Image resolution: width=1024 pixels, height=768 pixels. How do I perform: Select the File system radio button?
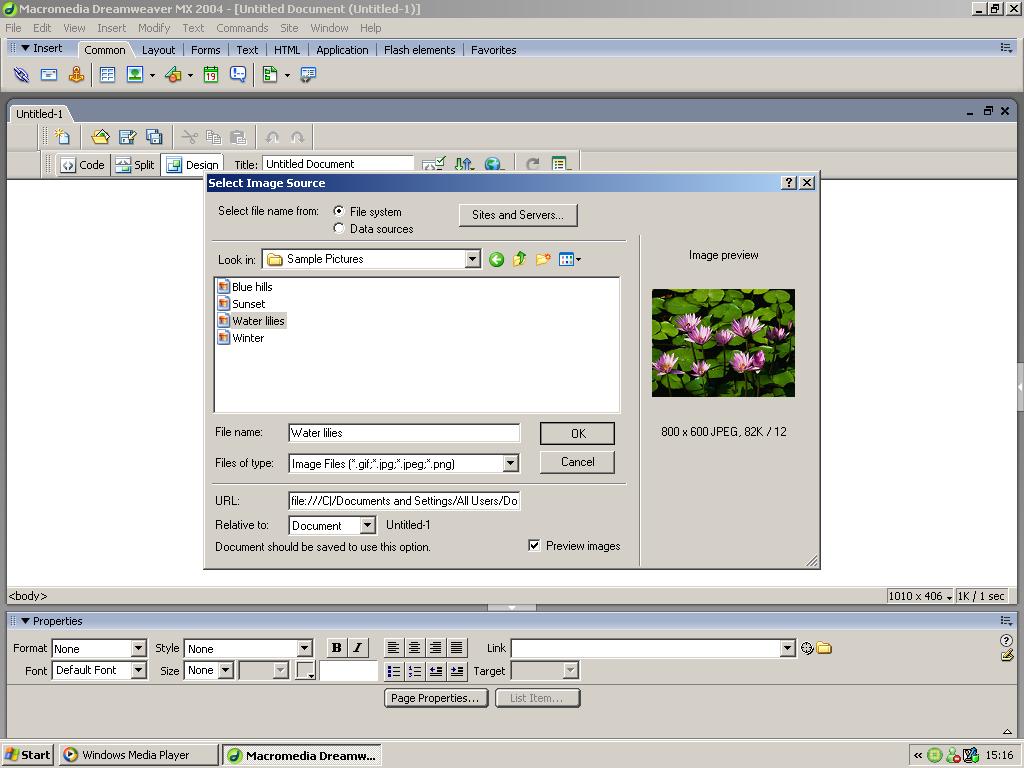(339, 212)
